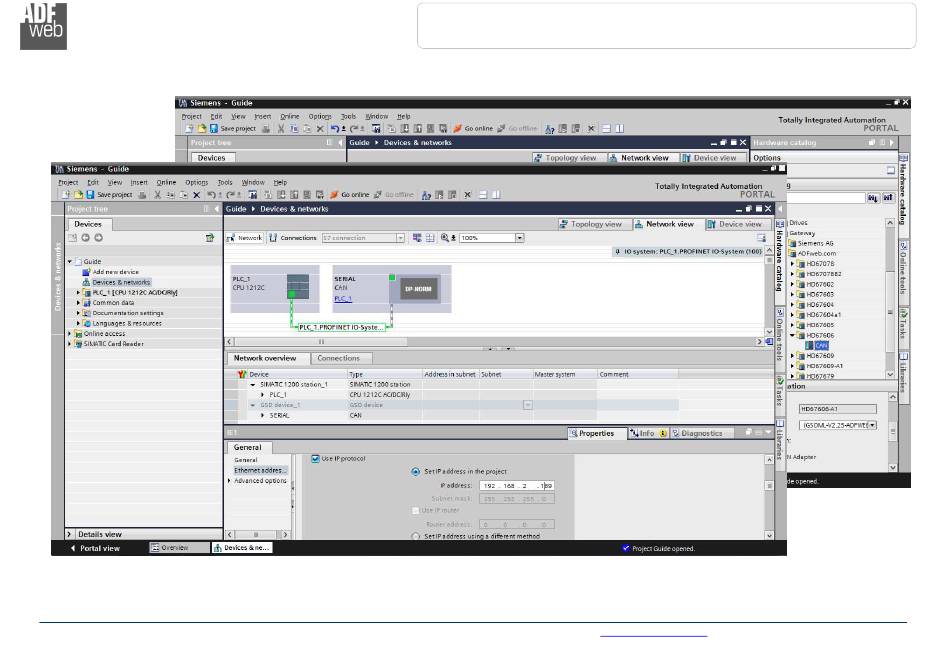Expand HD67605 folder in hardware catalog
Image resolution: width=950 pixels, height=654 pixels.
click(x=792, y=325)
